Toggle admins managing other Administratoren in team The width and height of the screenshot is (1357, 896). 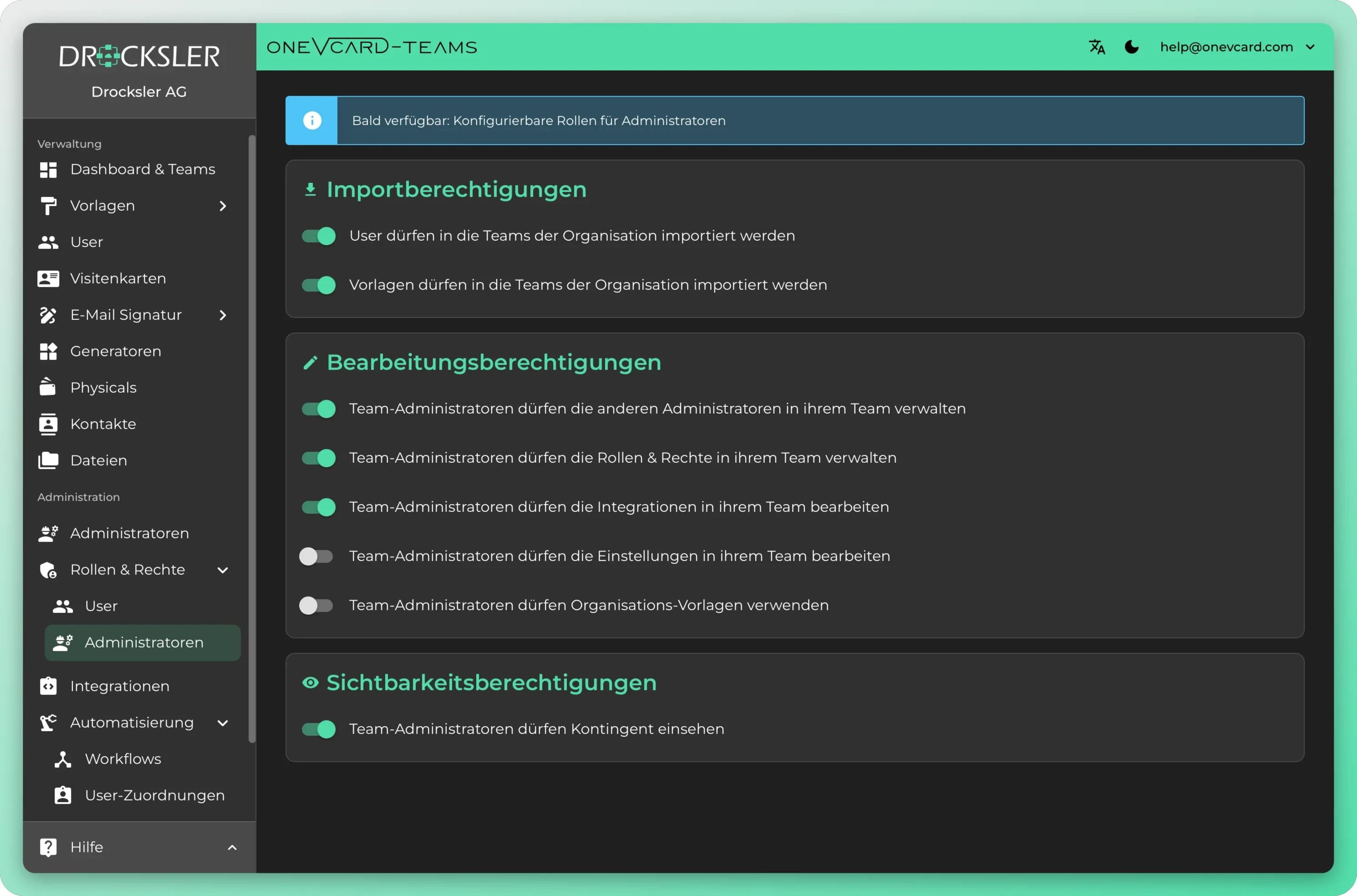tap(318, 409)
